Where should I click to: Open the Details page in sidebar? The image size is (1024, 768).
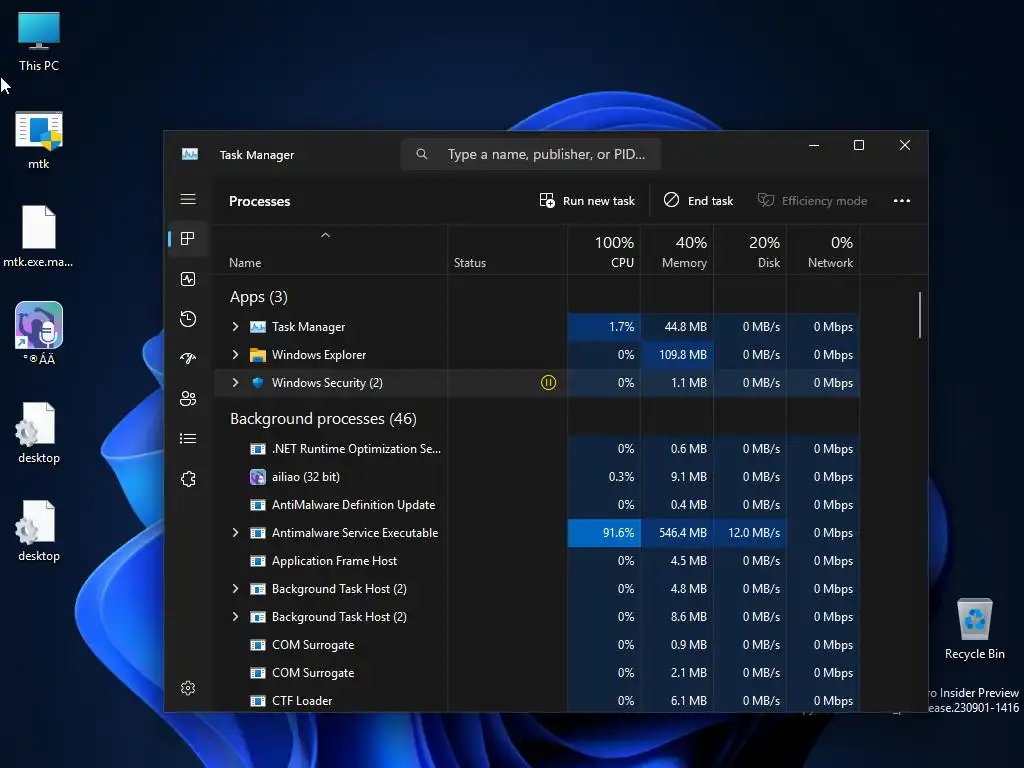pos(188,438)
